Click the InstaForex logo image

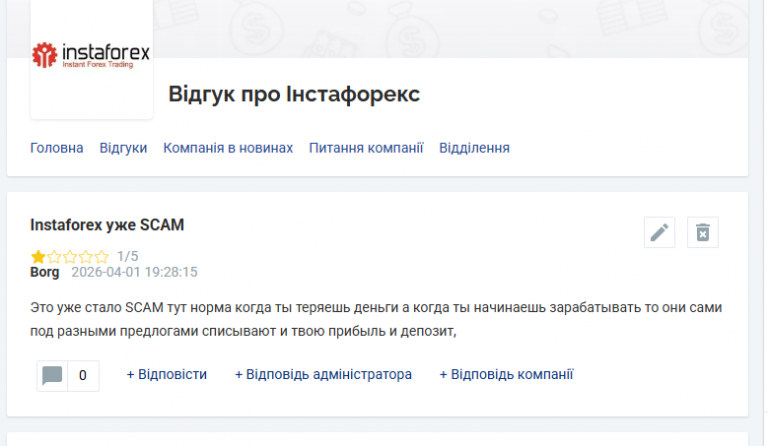[91, 55]
